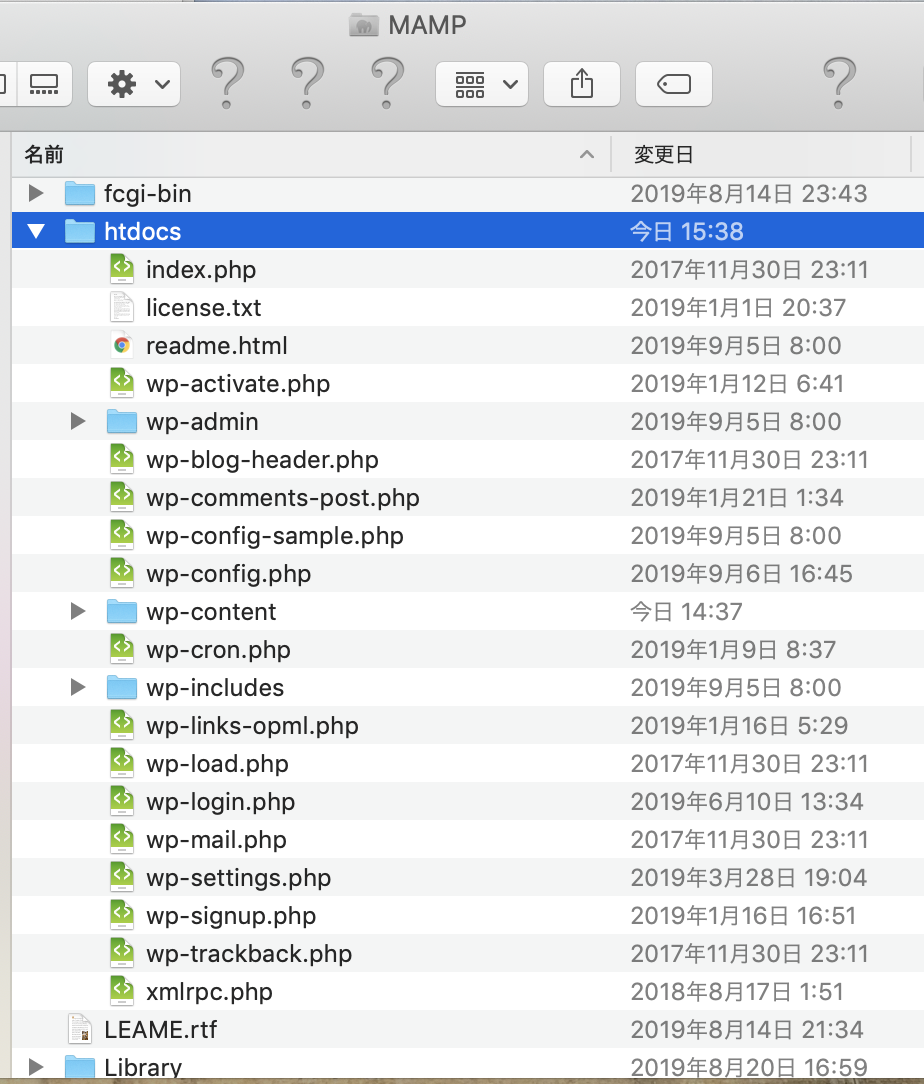Select the xmlrpc.php file name

[209, 992]
